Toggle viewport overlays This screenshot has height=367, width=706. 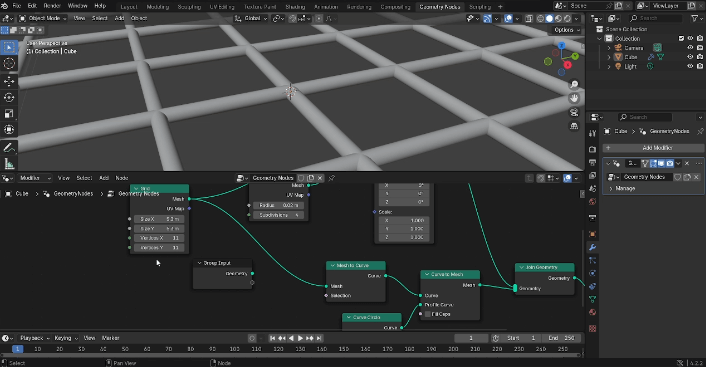coord(508,18)
